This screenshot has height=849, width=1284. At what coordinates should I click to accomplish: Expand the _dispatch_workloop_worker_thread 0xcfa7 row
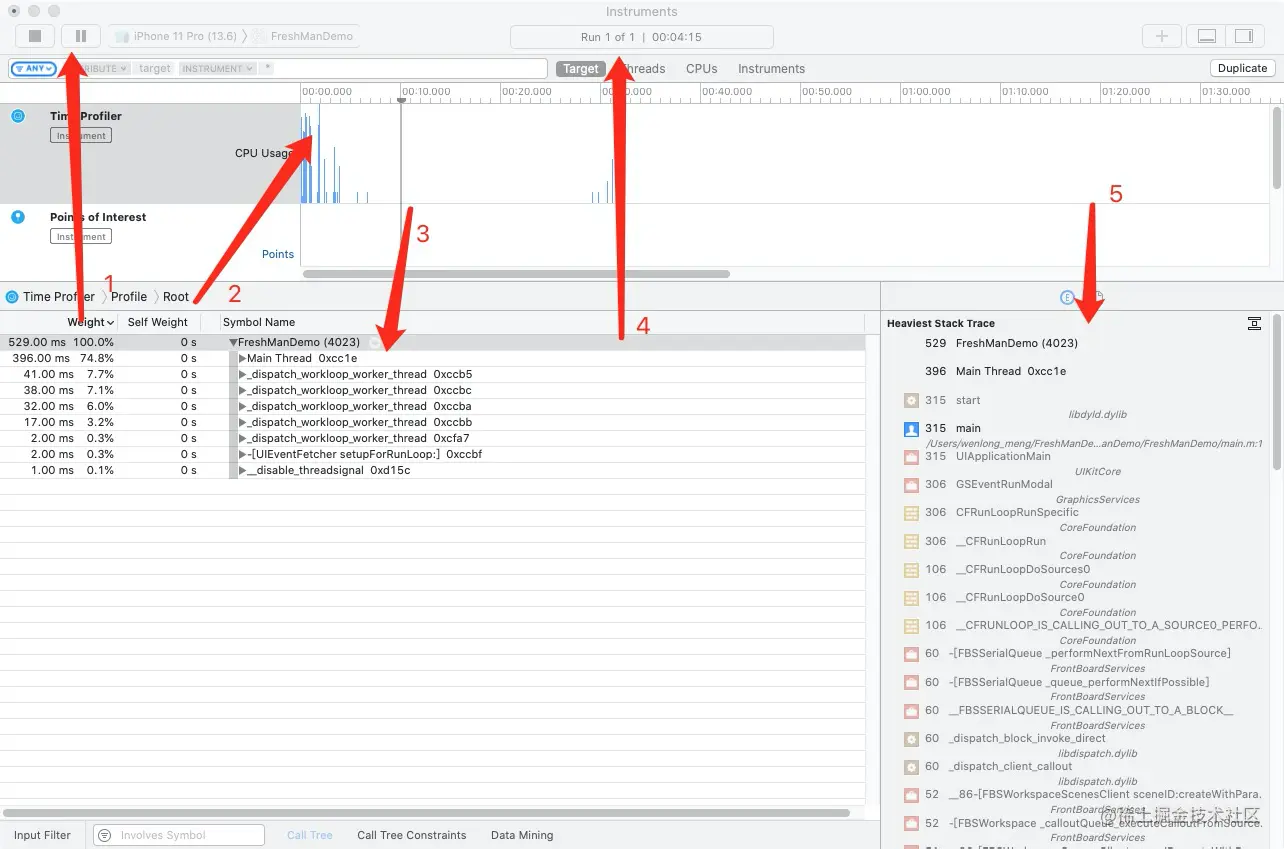click(x=243, y=438)
